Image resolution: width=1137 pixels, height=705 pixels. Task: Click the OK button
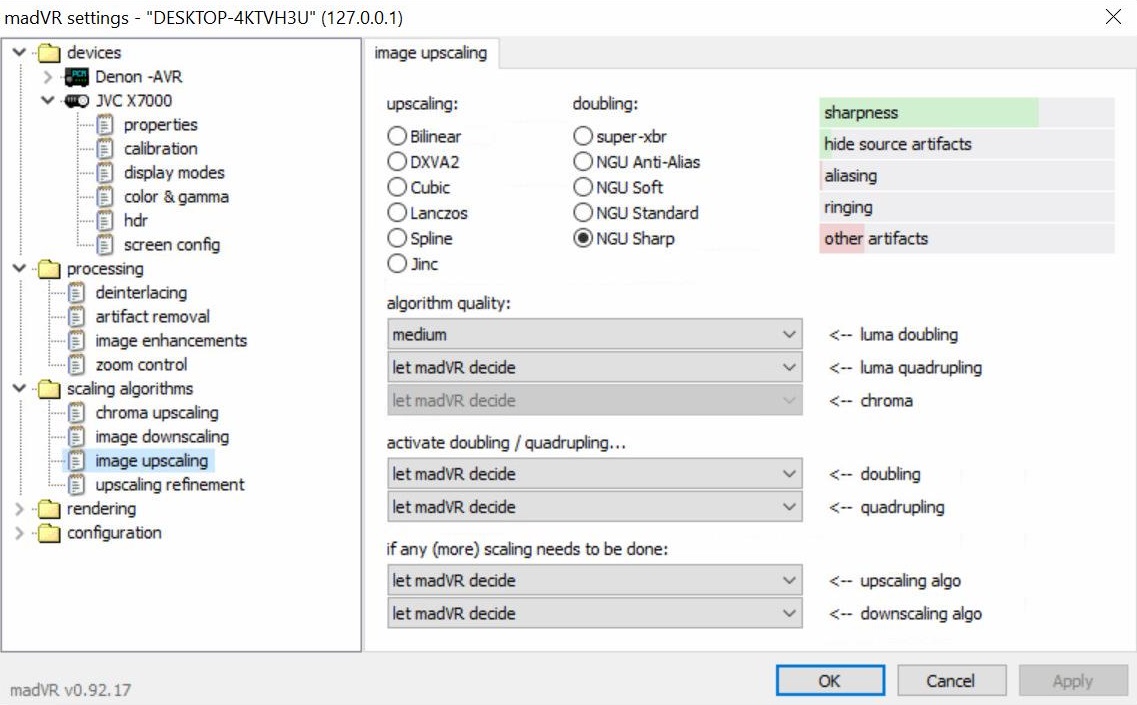830,681
